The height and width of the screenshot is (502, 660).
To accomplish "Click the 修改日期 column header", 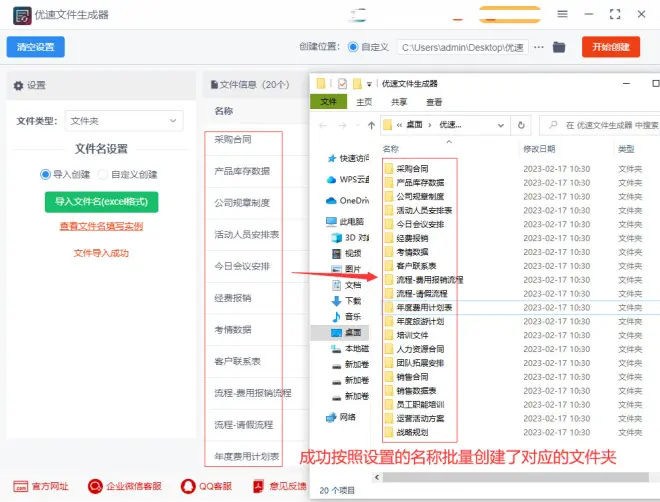I will coord(539,149).
